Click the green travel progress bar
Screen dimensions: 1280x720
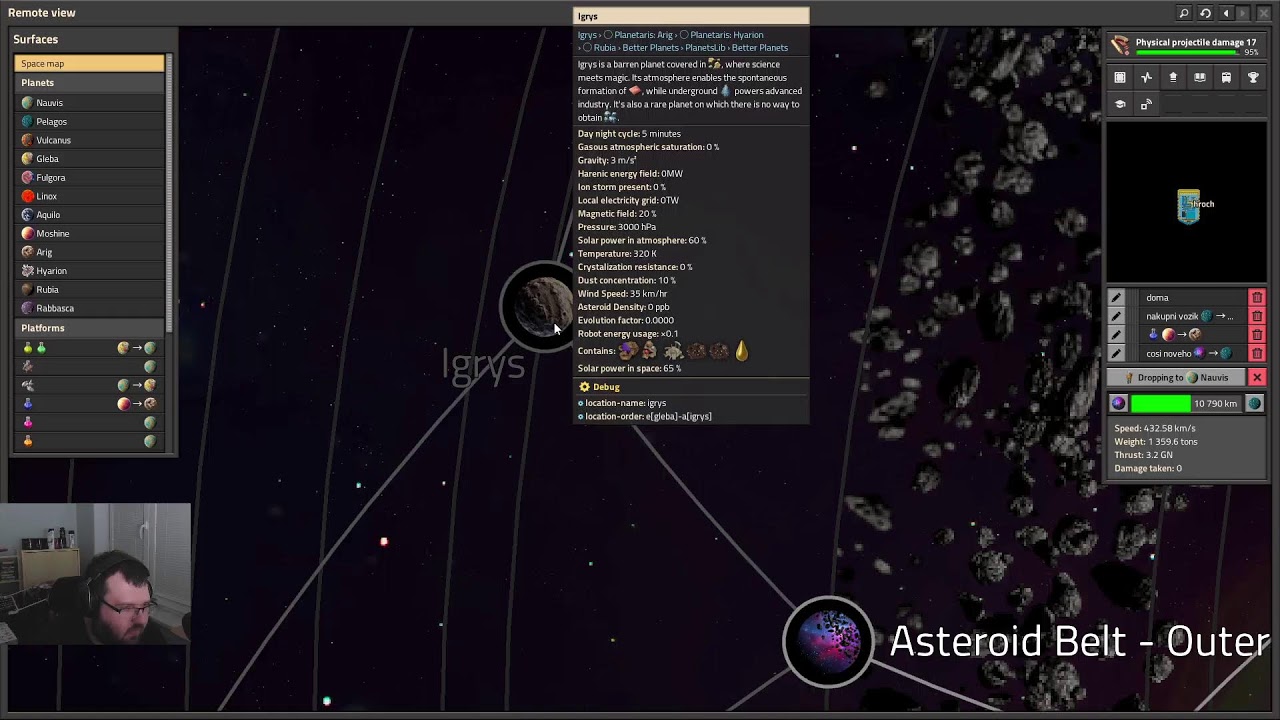click(x=1187, y=404)
